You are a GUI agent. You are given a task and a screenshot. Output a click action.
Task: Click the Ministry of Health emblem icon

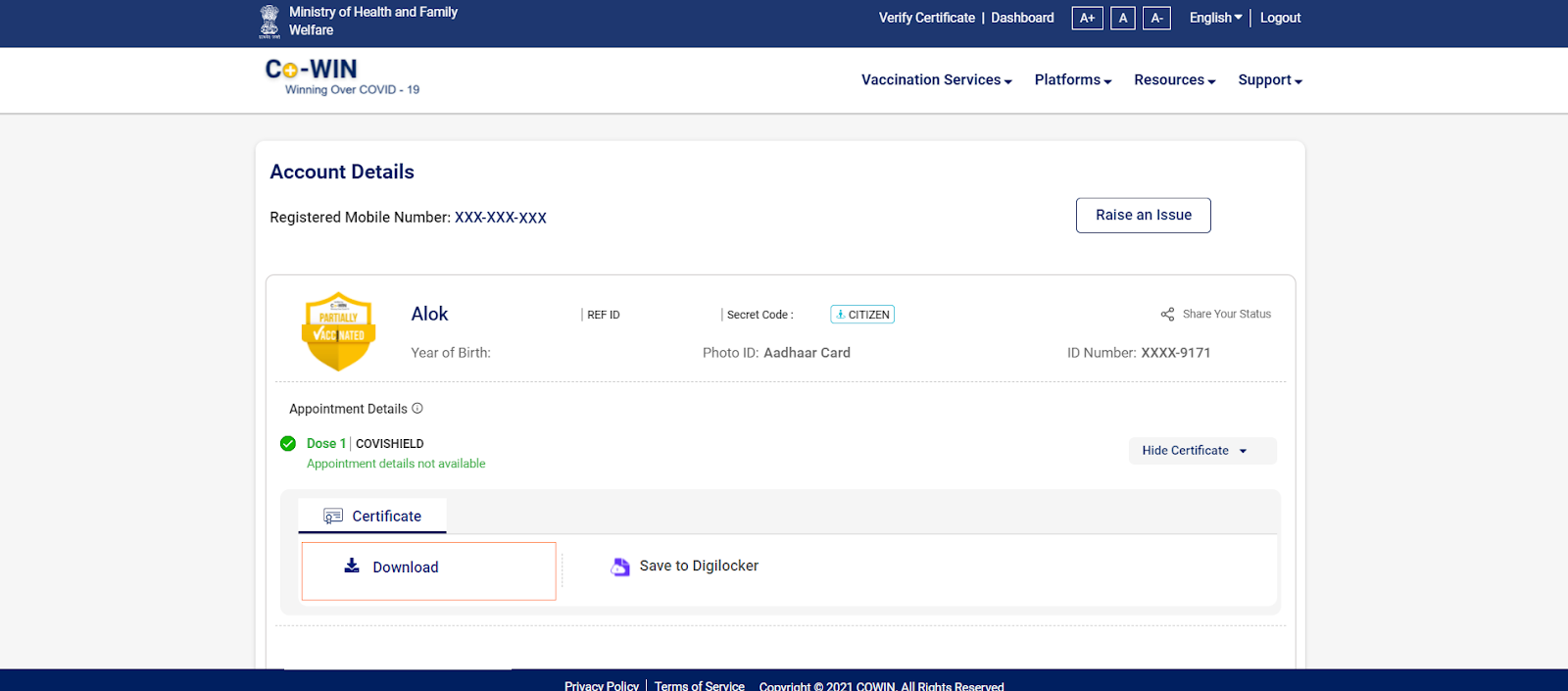coord(269,22)
